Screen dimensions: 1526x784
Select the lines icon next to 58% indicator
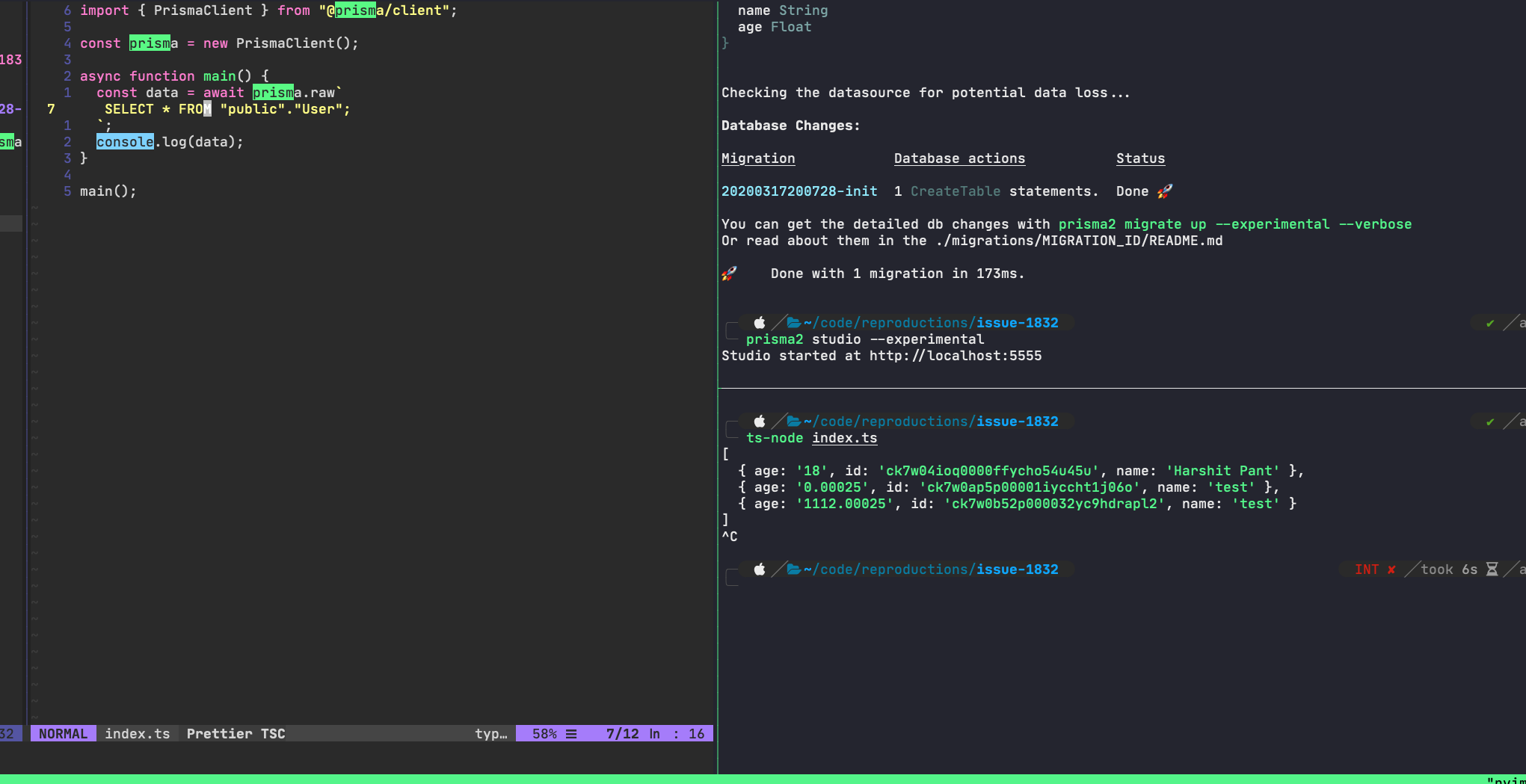(570, 733)
